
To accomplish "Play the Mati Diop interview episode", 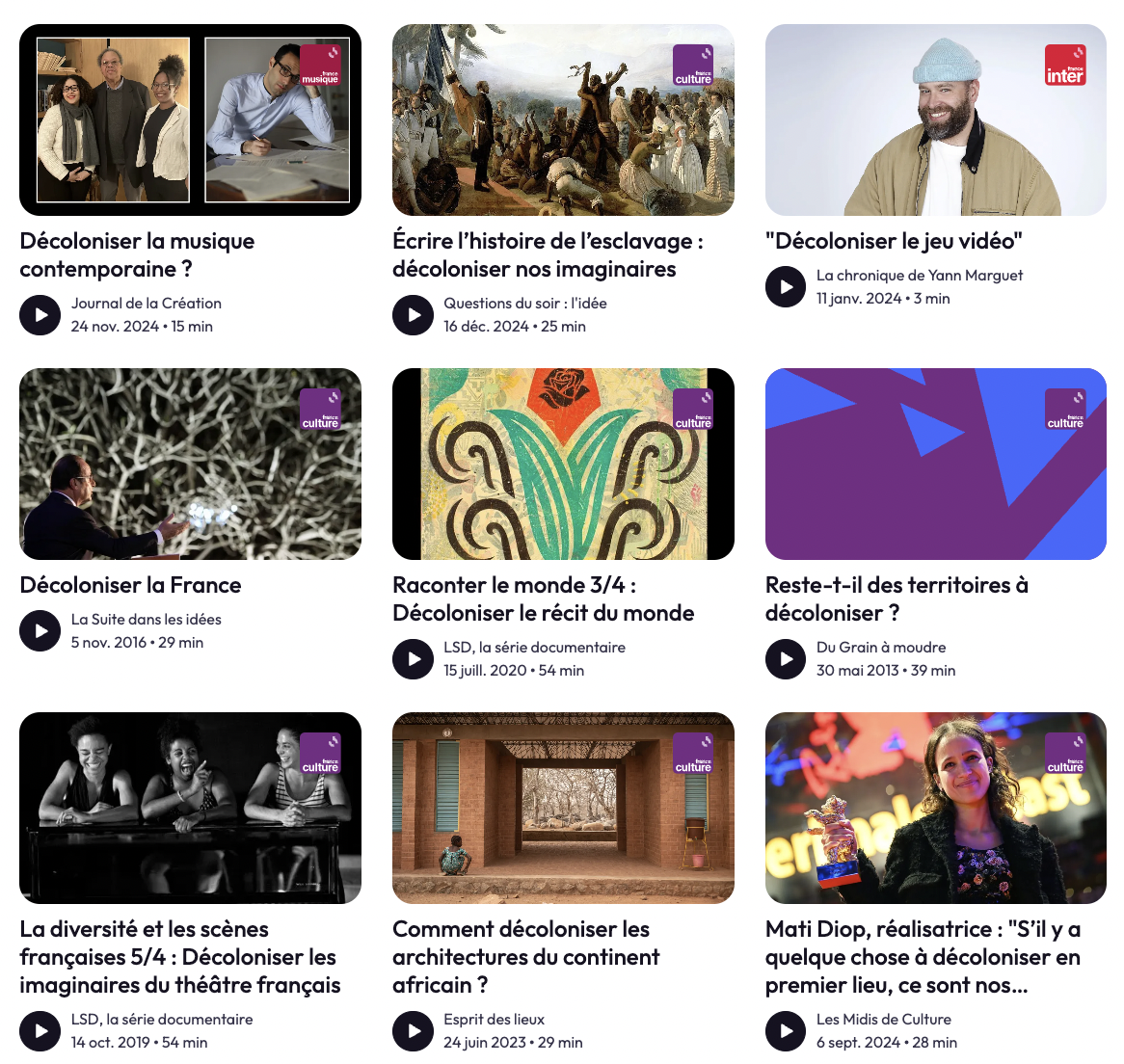I will [x=786, y=1031].
